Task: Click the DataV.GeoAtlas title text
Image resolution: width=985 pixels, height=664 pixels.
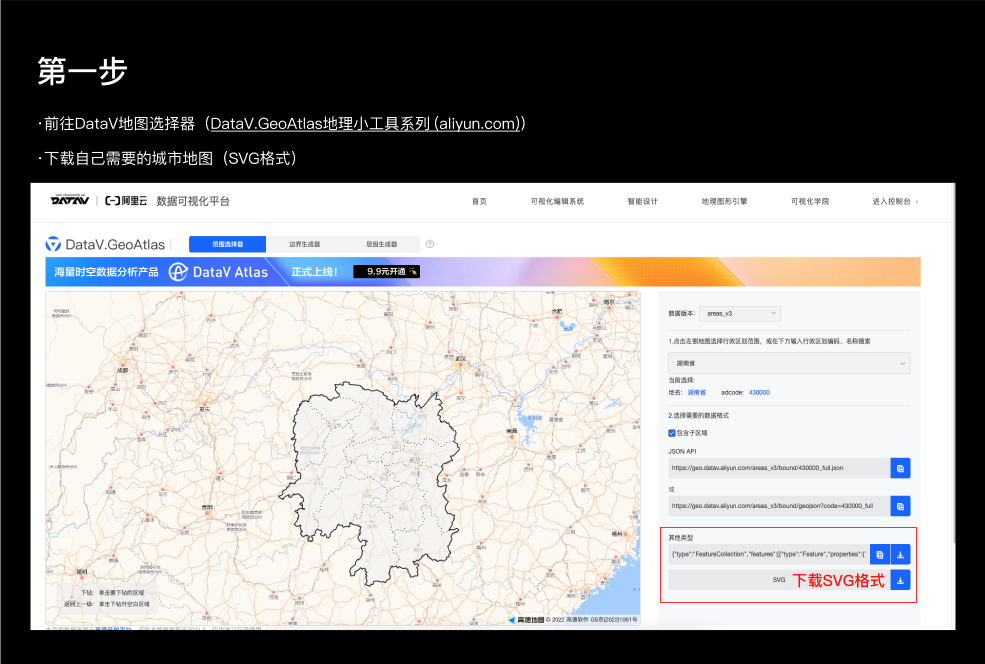Action: click(115, 244)
